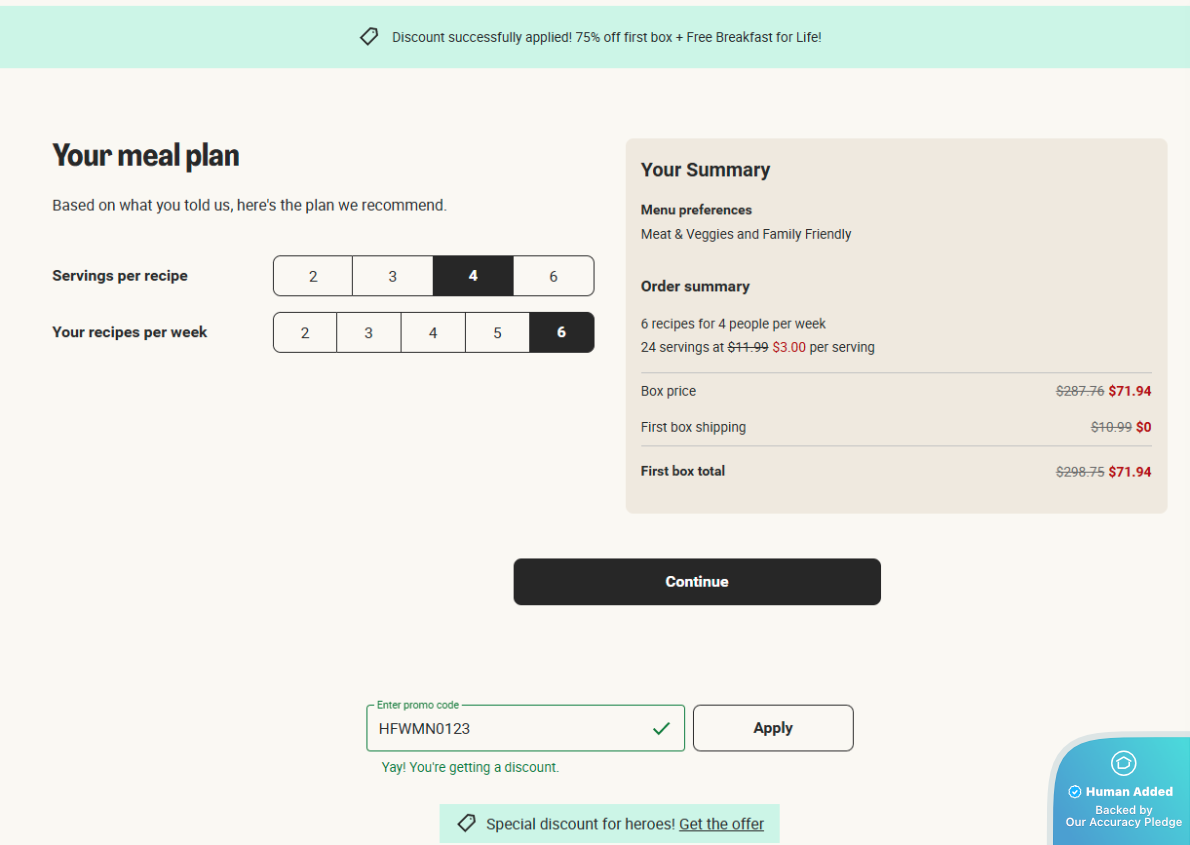
Task: Set 2 recipes per week
Action: (x=305, y=333)
